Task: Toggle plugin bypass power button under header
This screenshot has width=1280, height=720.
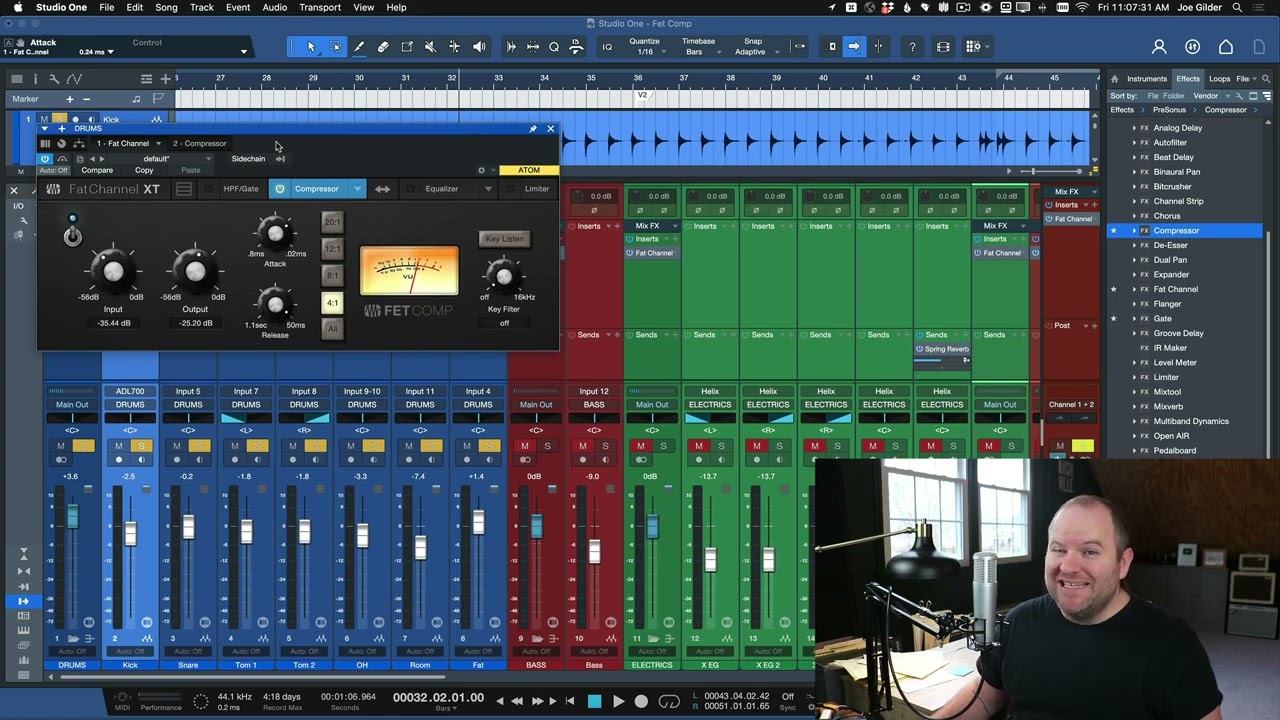Action: (45, 159)
